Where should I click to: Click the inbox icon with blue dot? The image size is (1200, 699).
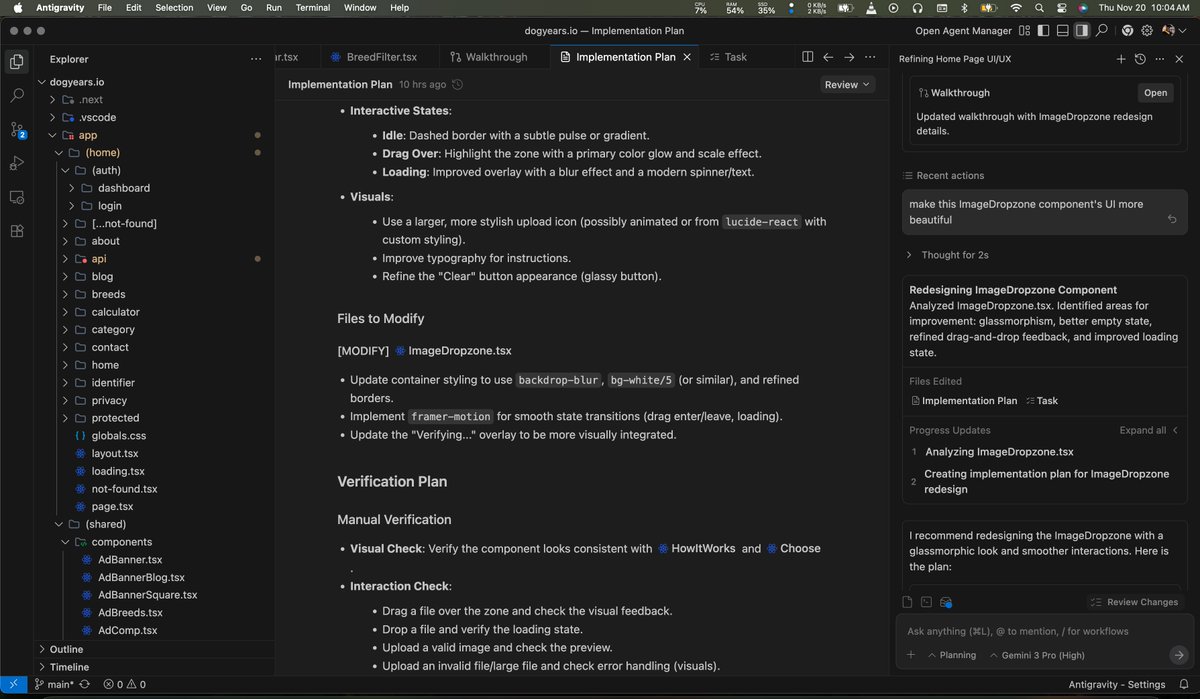(946, 602)
